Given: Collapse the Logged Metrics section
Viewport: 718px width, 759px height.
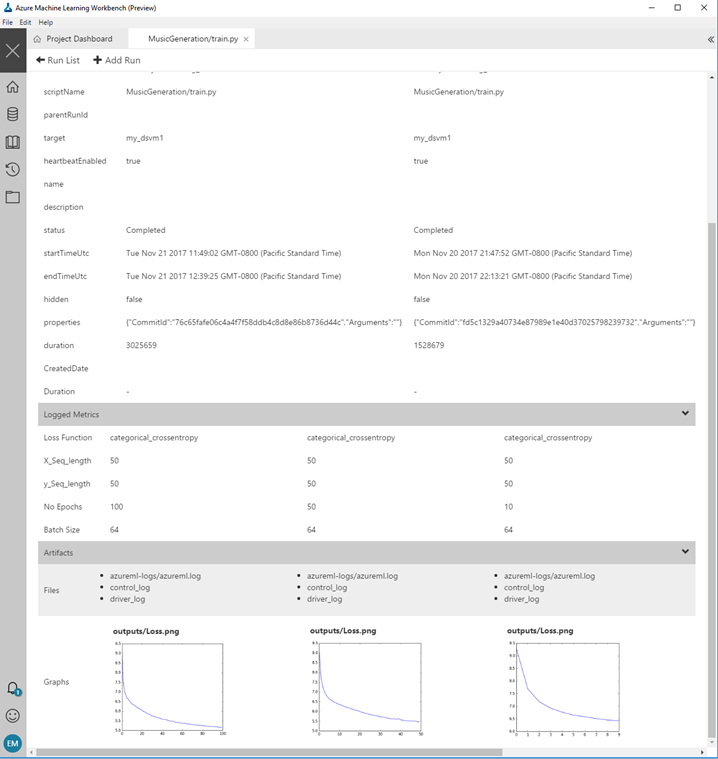Looking at the screenshot, I should coord(685,413).
